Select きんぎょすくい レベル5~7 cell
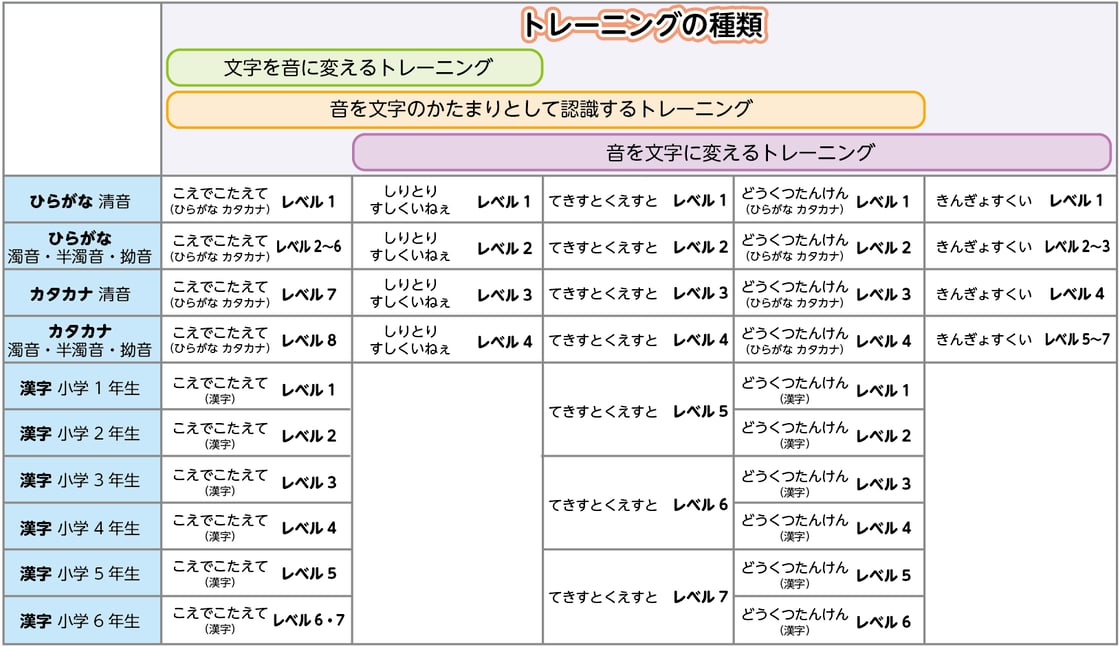This screenshot has width=1120, height=647. (1020, 340)
